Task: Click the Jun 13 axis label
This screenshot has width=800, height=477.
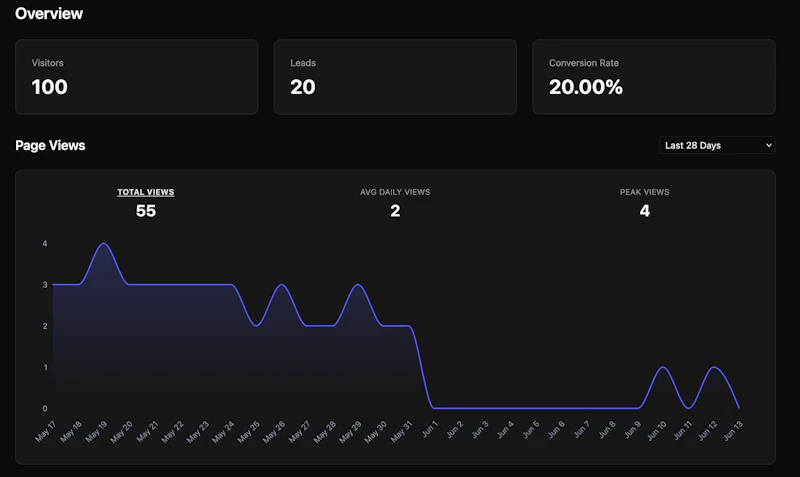Action: 733,431
